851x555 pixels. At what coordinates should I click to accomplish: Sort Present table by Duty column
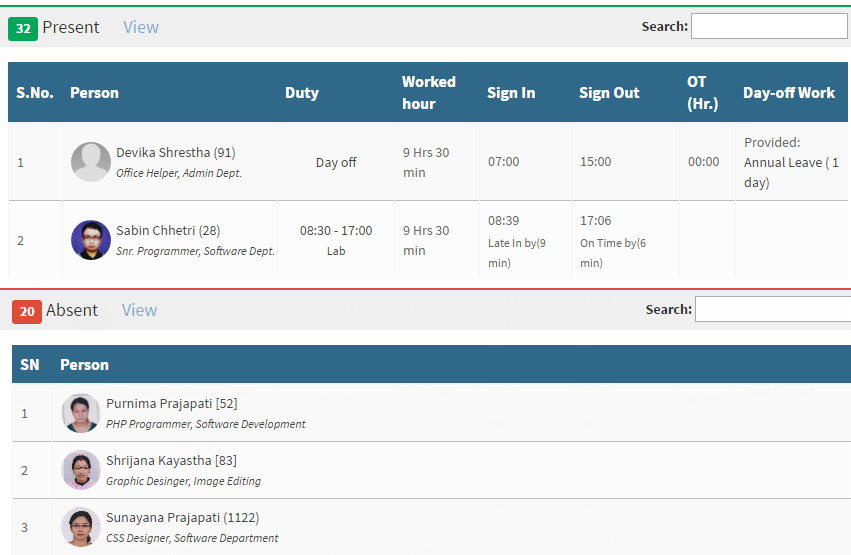coord(302,93)
